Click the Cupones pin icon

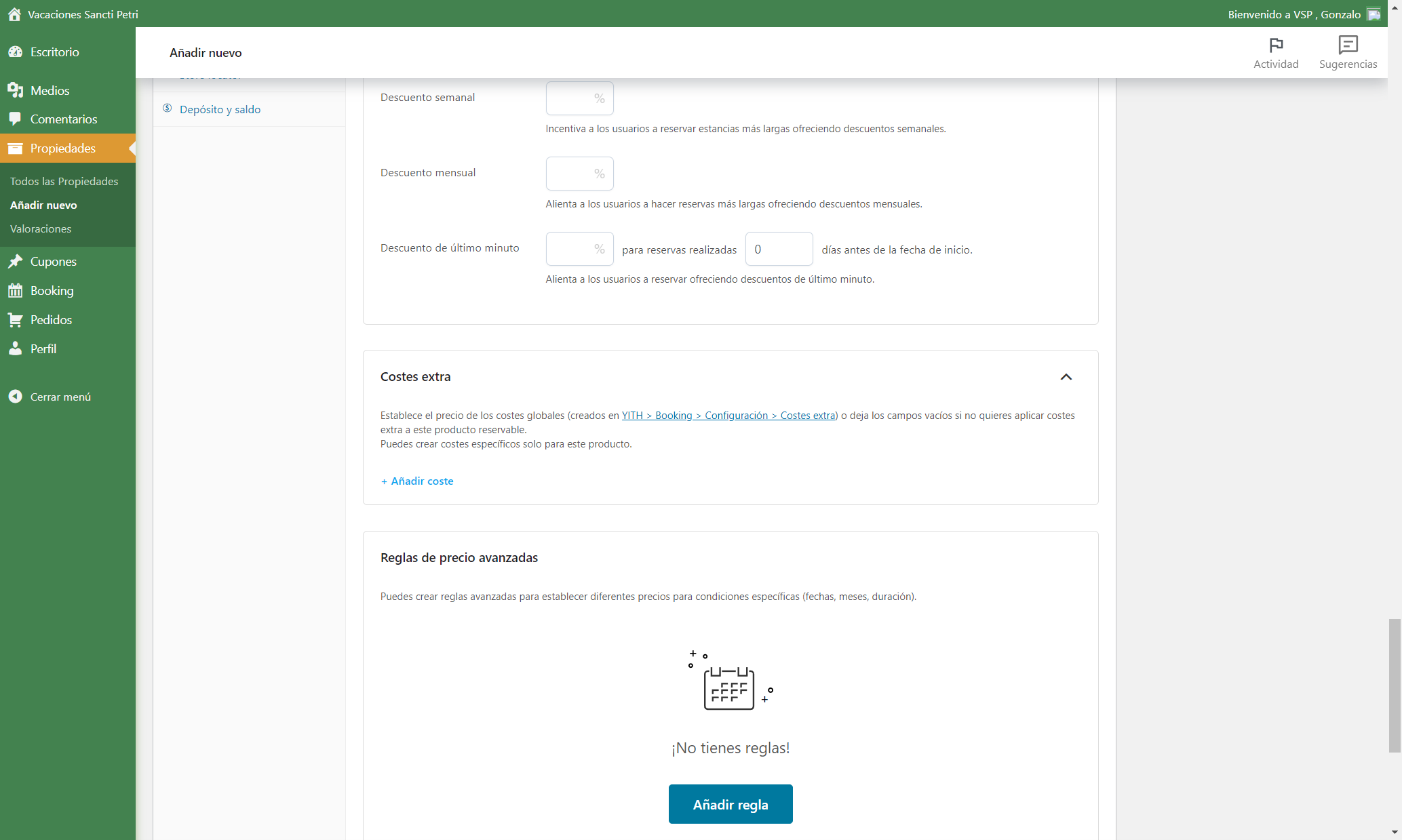point(16,261)
